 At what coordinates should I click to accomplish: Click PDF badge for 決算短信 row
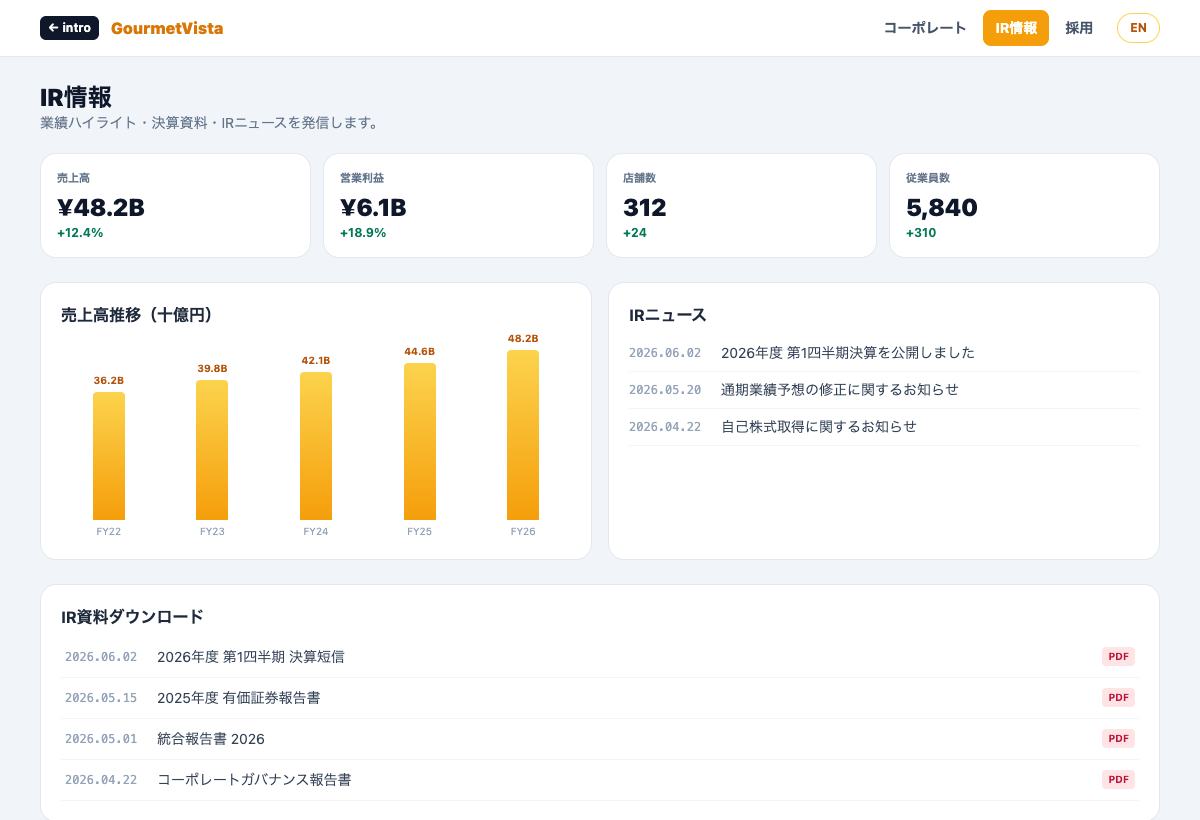point(1118,657)
